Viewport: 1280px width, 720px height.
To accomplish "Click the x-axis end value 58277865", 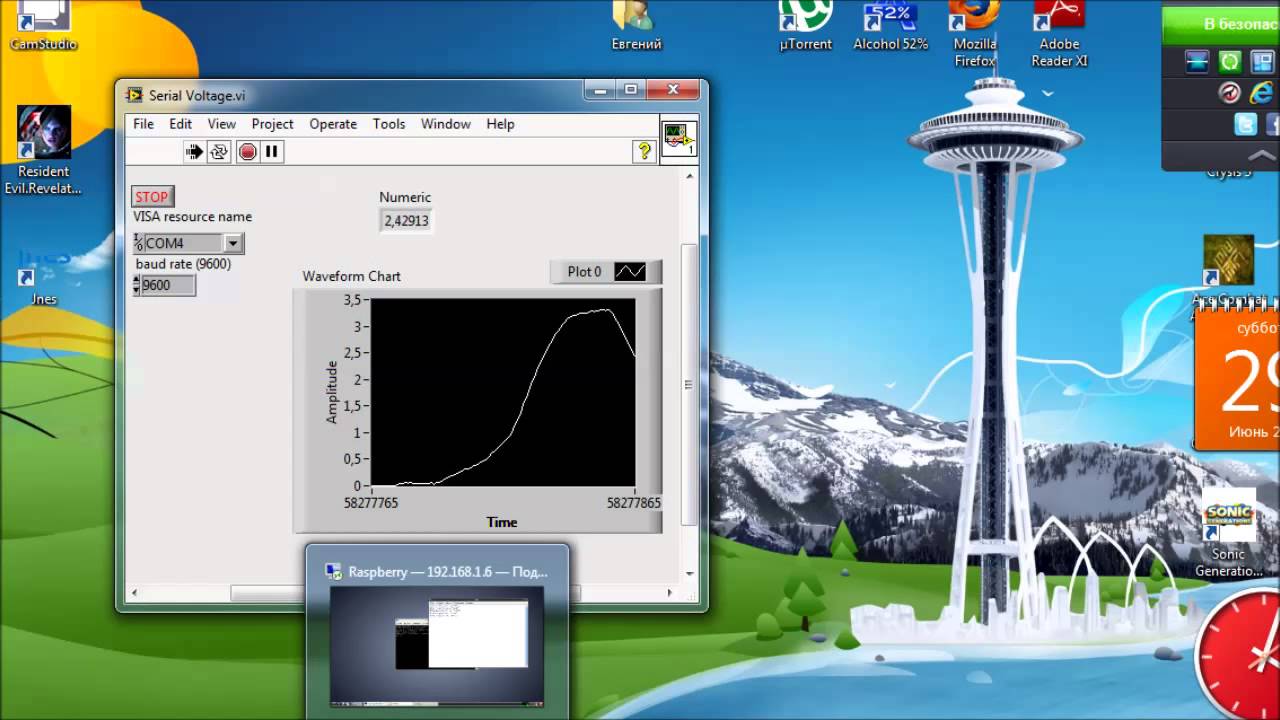I will [x=634, y=503].
